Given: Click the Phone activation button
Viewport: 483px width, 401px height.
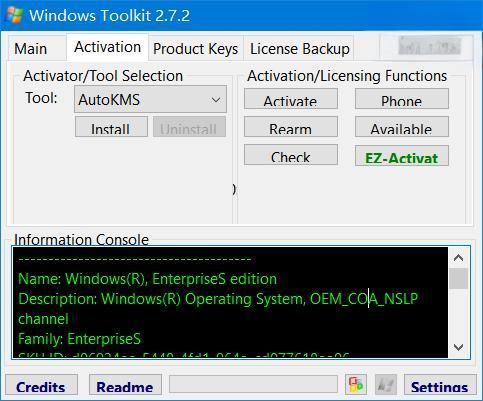Looking at the screenshot, I should pos(402,99).
